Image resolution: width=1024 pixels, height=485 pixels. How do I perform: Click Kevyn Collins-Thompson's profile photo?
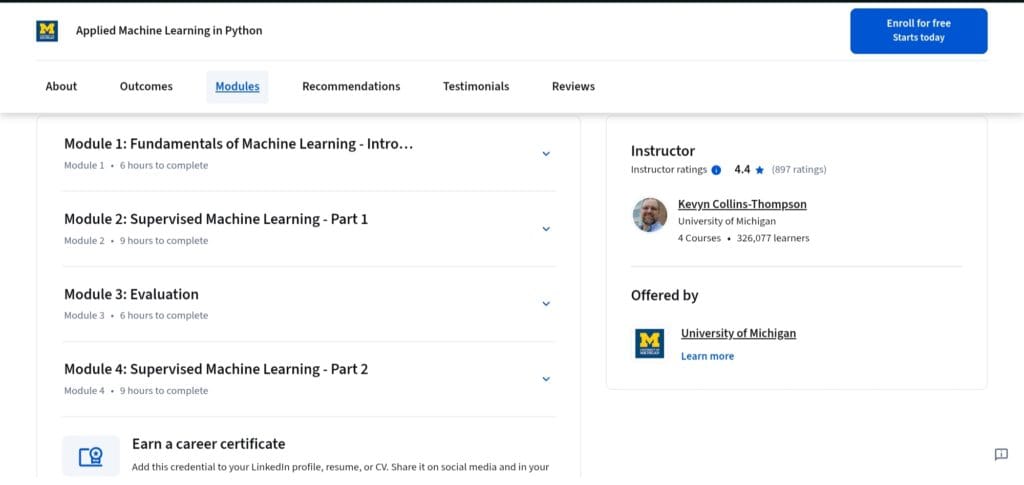point(650,215)
